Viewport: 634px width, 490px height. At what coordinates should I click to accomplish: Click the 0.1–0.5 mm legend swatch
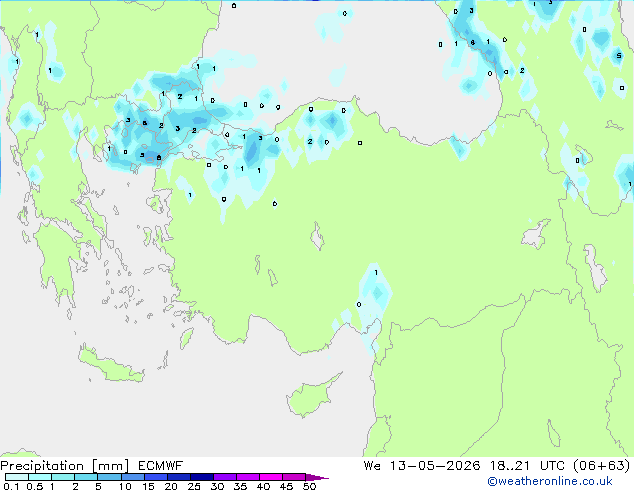click(x=17, y=477)
